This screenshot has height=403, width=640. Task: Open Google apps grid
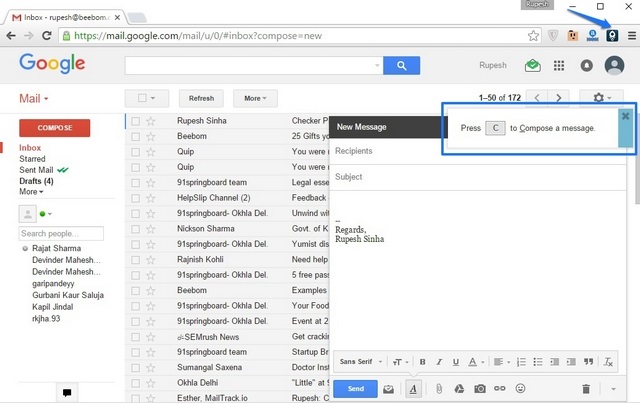pos(559,65)
